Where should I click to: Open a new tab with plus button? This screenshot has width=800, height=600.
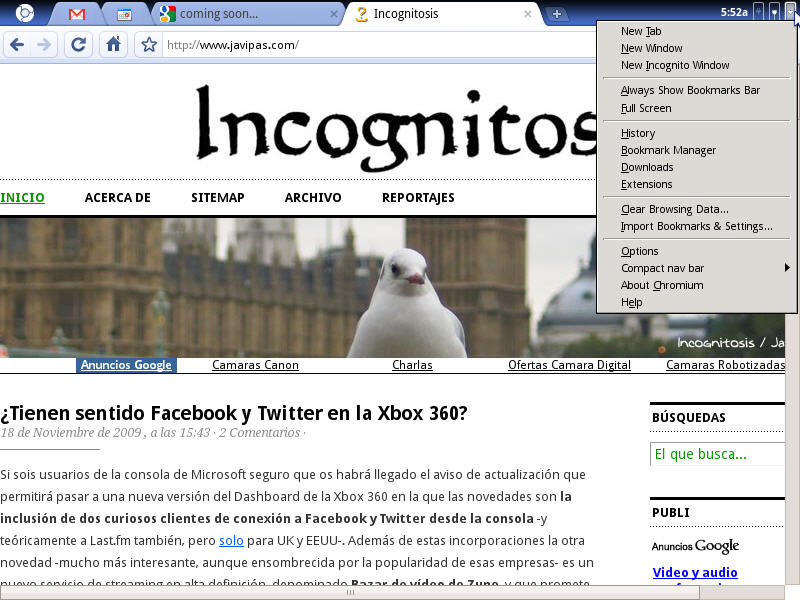point(557,14)
